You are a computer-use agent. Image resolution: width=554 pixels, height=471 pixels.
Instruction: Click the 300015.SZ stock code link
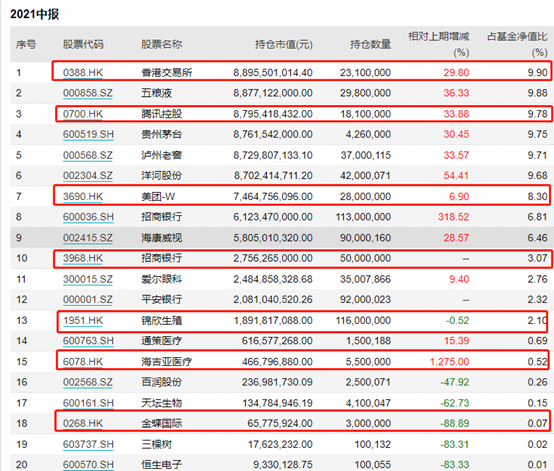pyautogui.click(x=88, y=279)
